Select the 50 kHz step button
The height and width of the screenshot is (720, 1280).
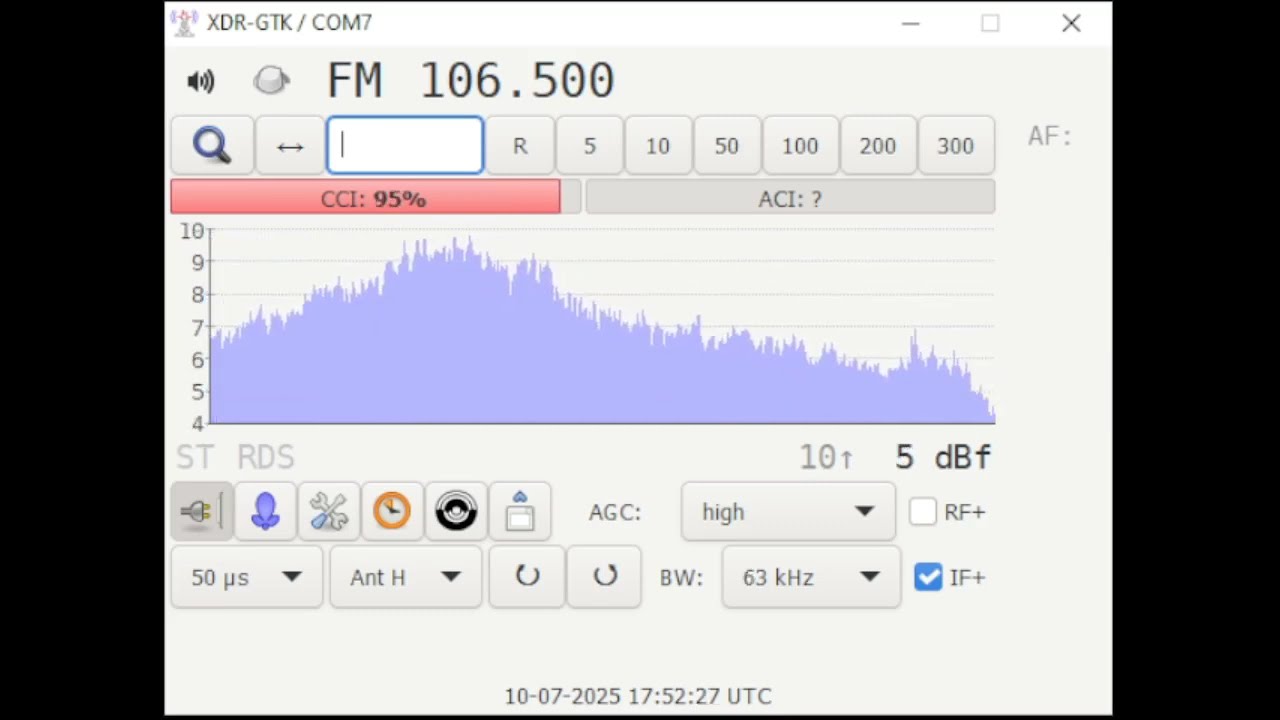(x=727, y=146)
